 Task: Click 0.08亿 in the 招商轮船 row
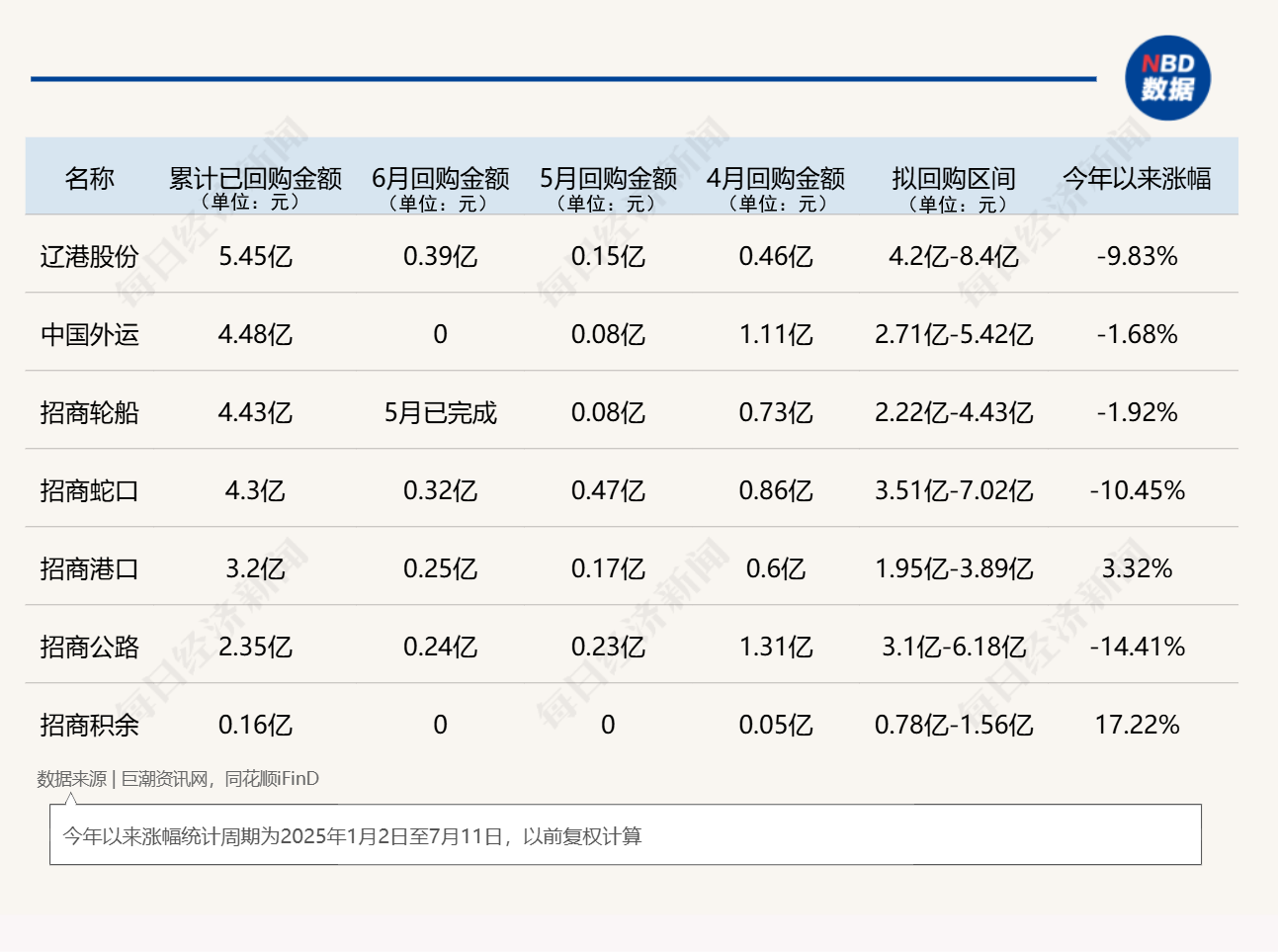point(608,413)
